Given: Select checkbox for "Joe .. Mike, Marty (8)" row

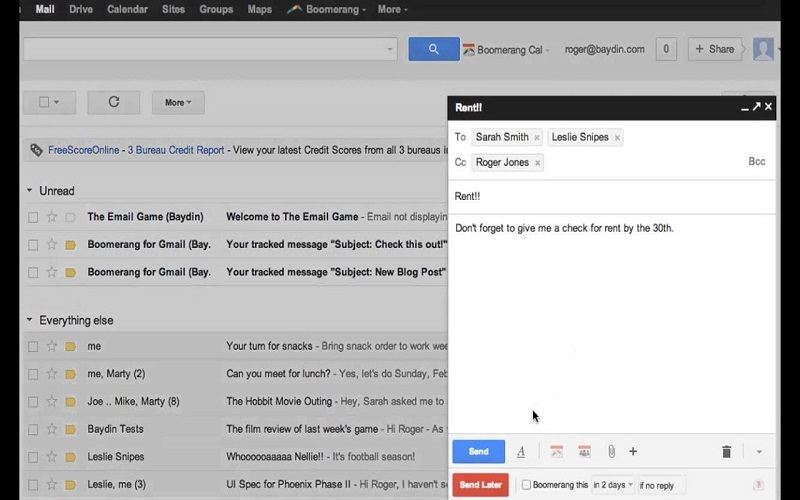Looking at the screenshot, I should [x=33, y=402].
